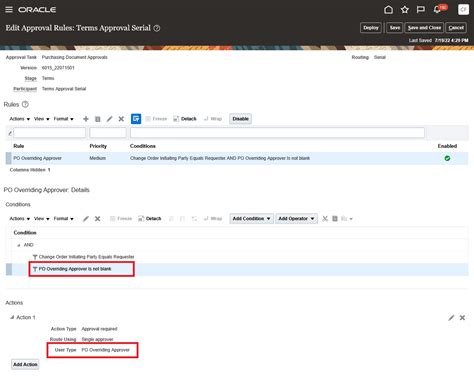Toggle the Enabled green checkmark for the rule

coord(447,158)
